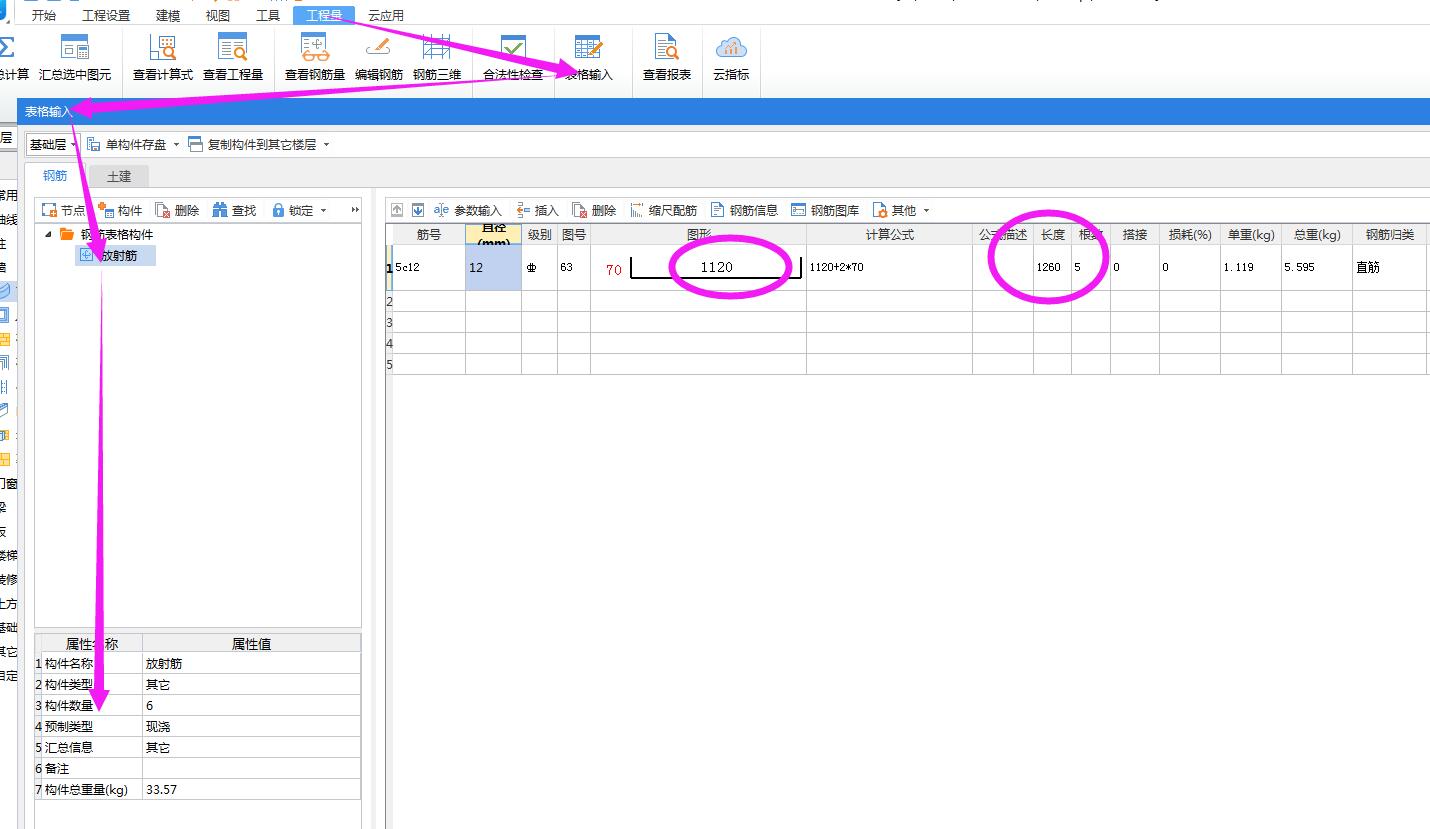
Task: Add a 节点 in the tree toolbar
Action: tap(63, 210)
